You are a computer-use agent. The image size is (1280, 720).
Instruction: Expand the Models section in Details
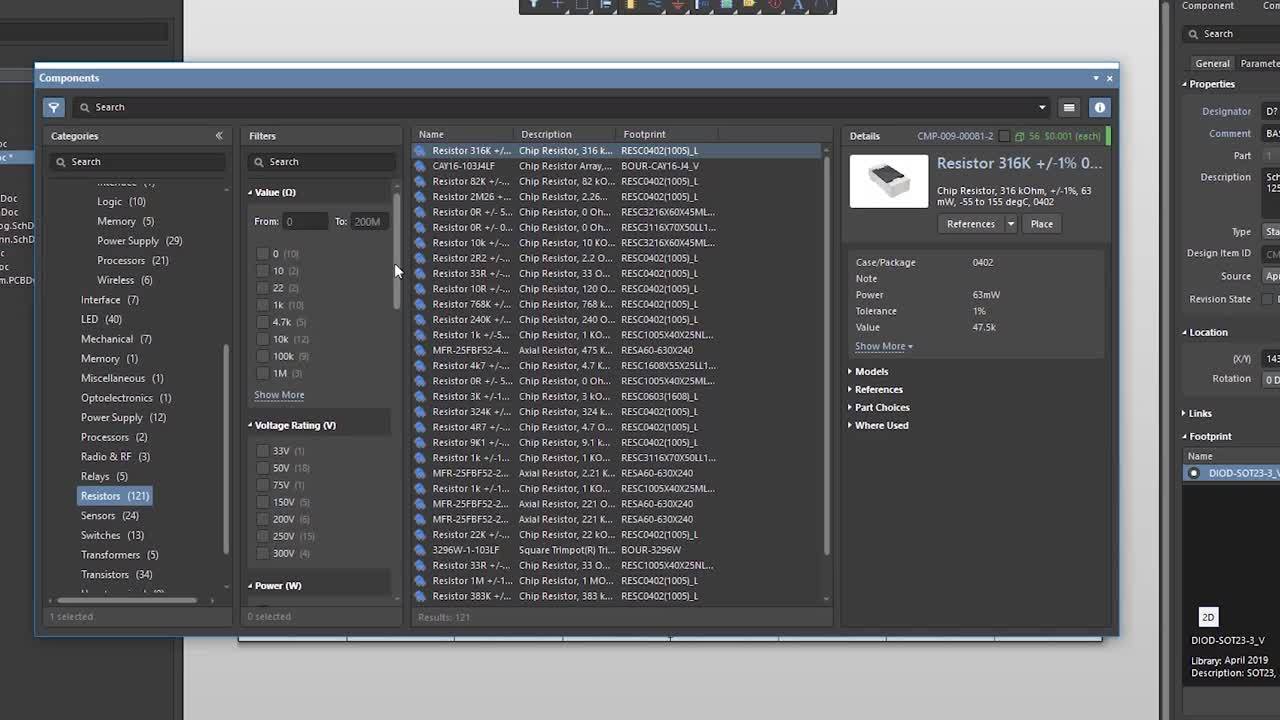(x=870, y=371)
